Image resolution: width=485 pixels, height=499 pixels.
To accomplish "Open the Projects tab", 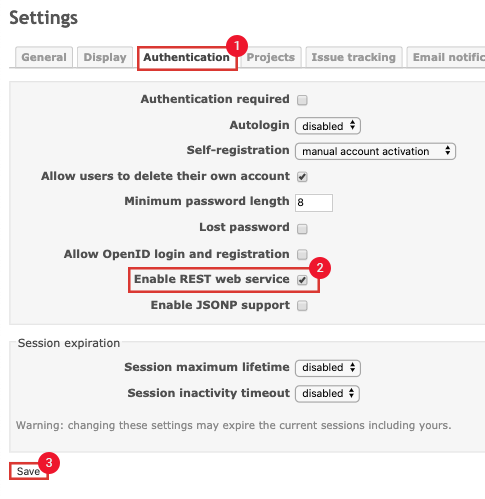I will tap(271, 57).
